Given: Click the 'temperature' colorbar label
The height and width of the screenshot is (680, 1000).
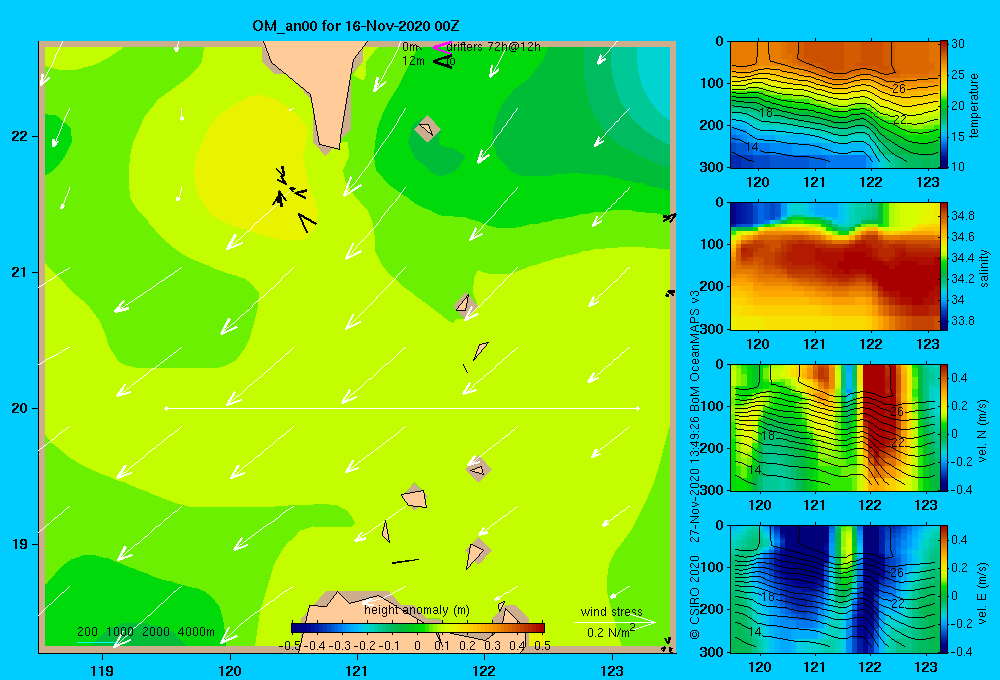Looking at the screenshot, I should pos(974,105).
